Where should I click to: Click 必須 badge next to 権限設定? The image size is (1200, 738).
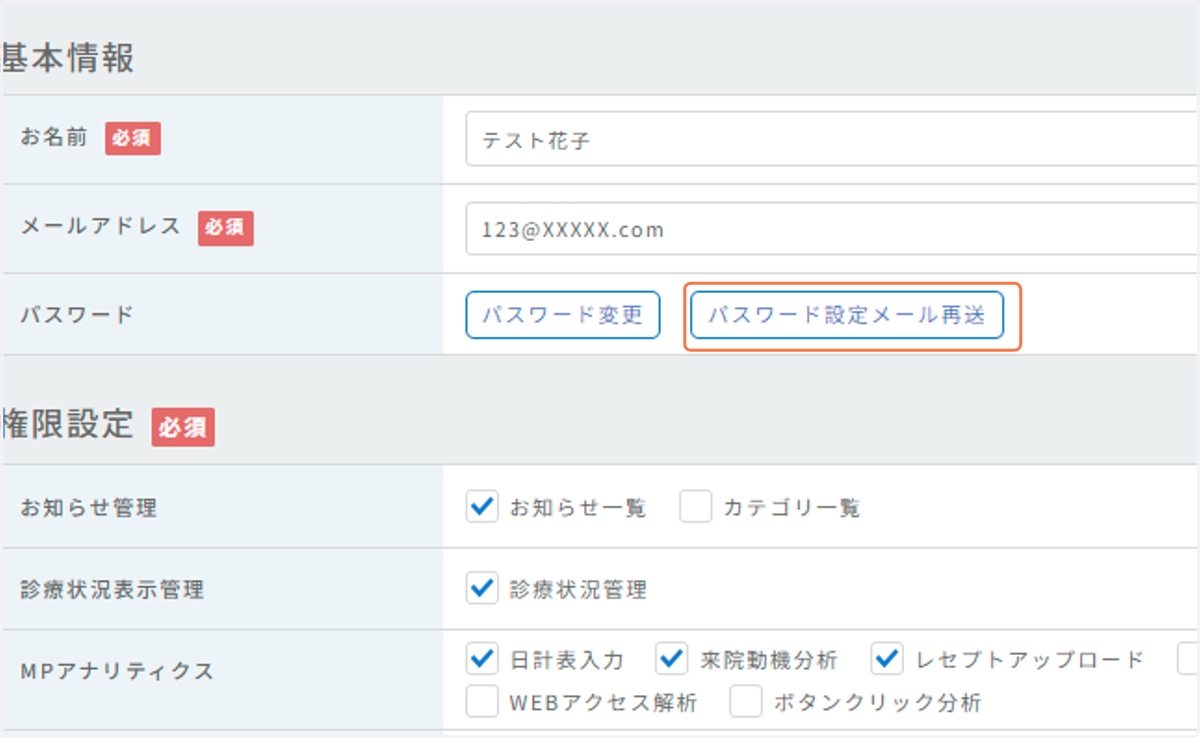click(183, 427)
